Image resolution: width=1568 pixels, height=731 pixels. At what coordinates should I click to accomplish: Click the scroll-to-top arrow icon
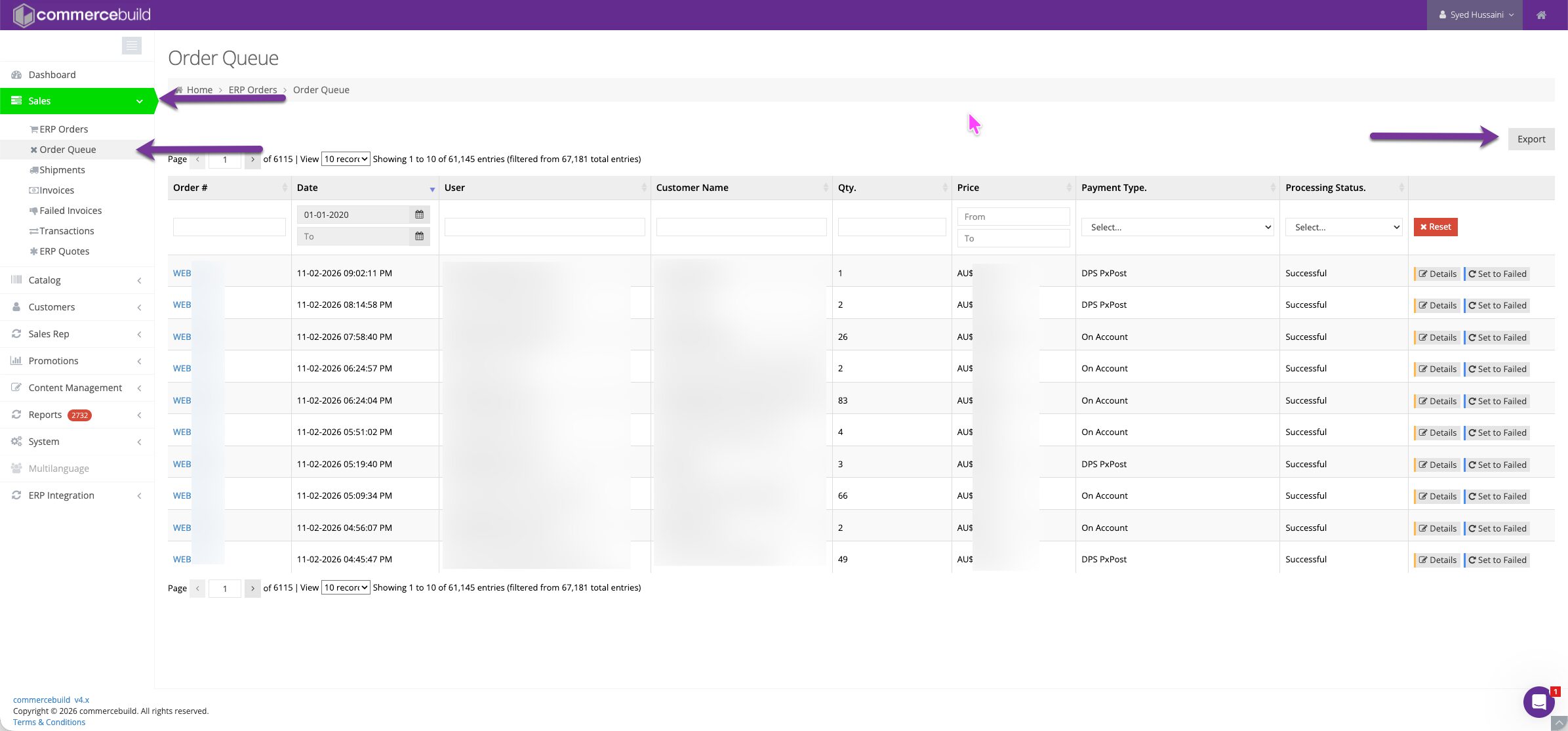tap(1559, 723)
